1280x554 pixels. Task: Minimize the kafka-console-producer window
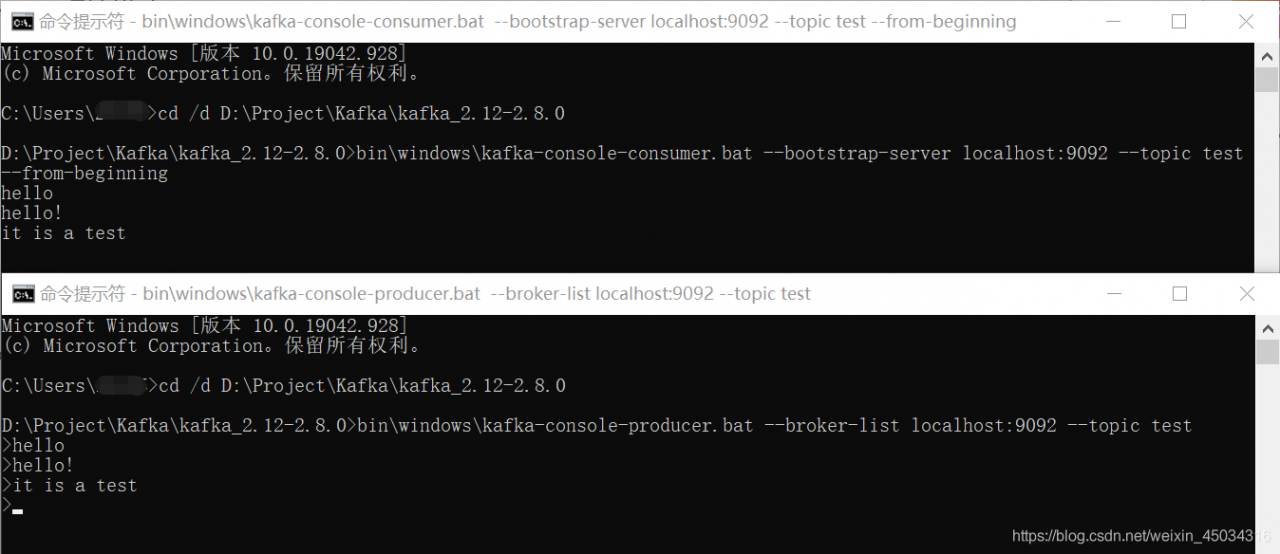tap(1112, 294)
